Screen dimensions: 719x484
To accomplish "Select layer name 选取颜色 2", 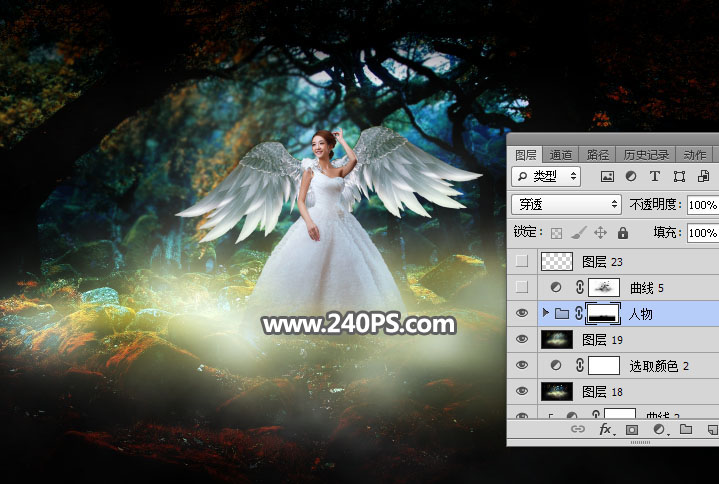I will click(x=659, y=366).
